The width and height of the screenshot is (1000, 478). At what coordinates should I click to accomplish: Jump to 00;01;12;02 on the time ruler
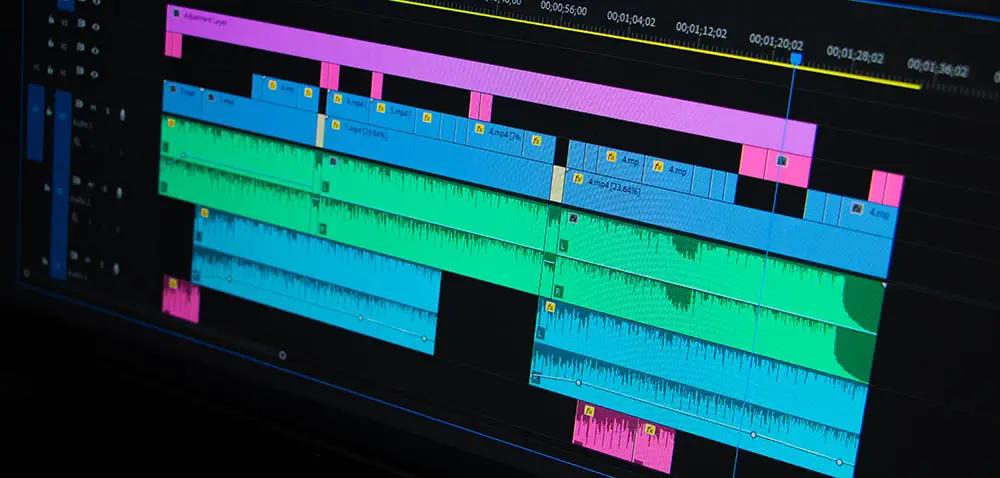pos(700,30)
